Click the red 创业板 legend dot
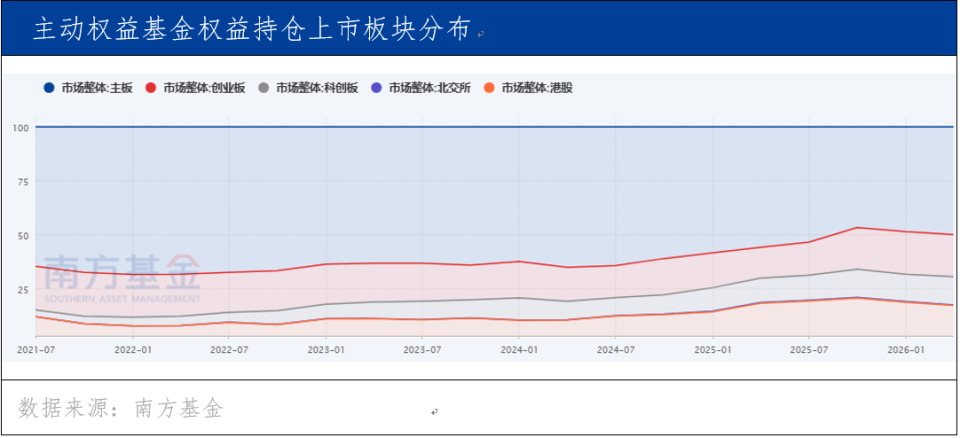The image size is (960, 438). pos(151,88)
